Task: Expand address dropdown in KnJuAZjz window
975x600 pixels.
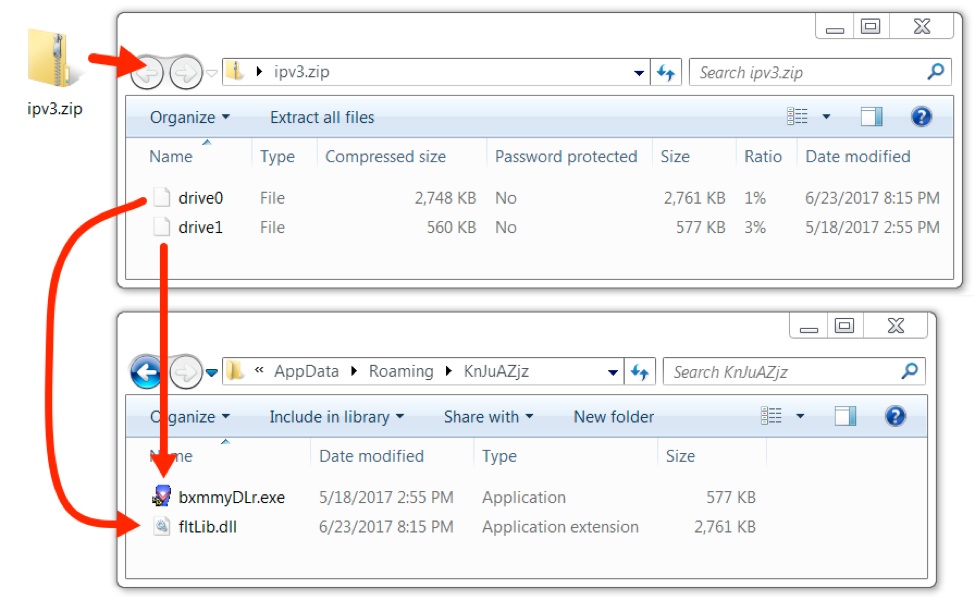Action: tap(612, 372)
